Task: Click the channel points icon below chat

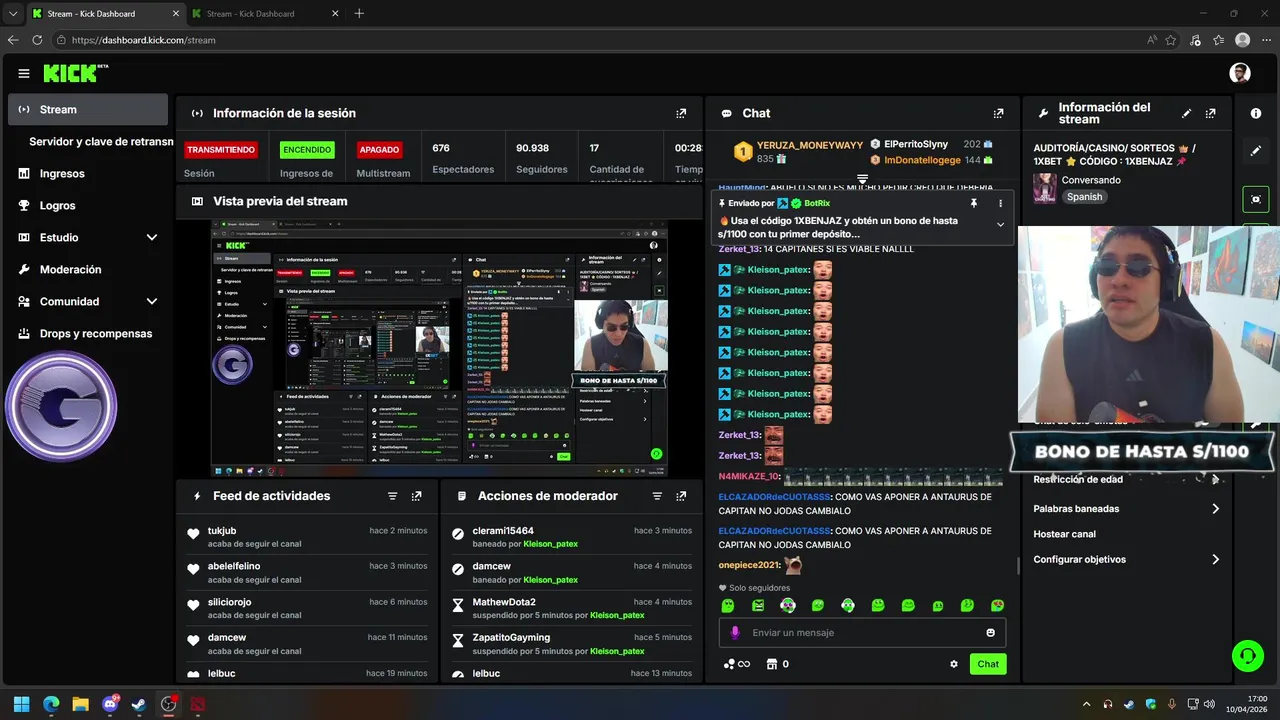Action: pyautogui.click(x=736, y=664)
